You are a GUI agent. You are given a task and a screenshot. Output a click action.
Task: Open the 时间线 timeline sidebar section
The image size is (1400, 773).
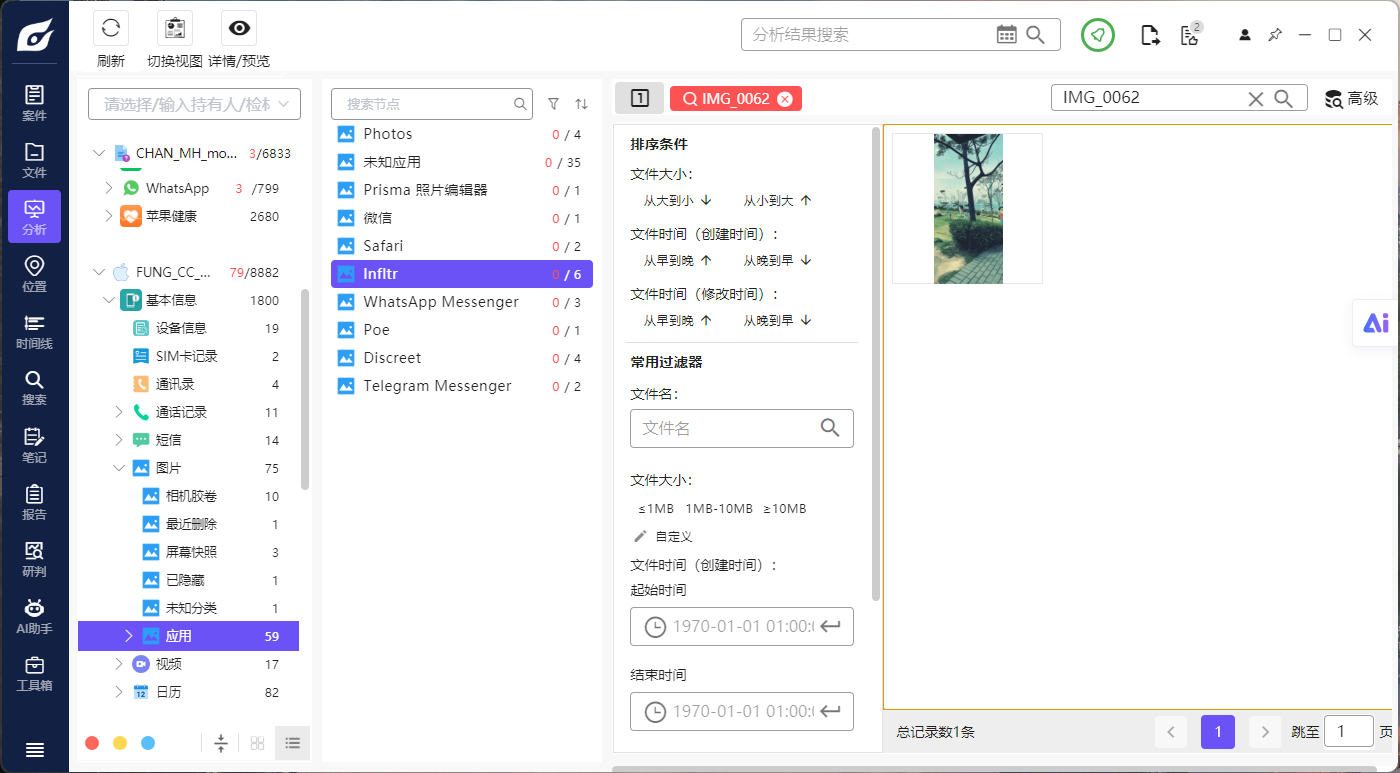[34, 330]
